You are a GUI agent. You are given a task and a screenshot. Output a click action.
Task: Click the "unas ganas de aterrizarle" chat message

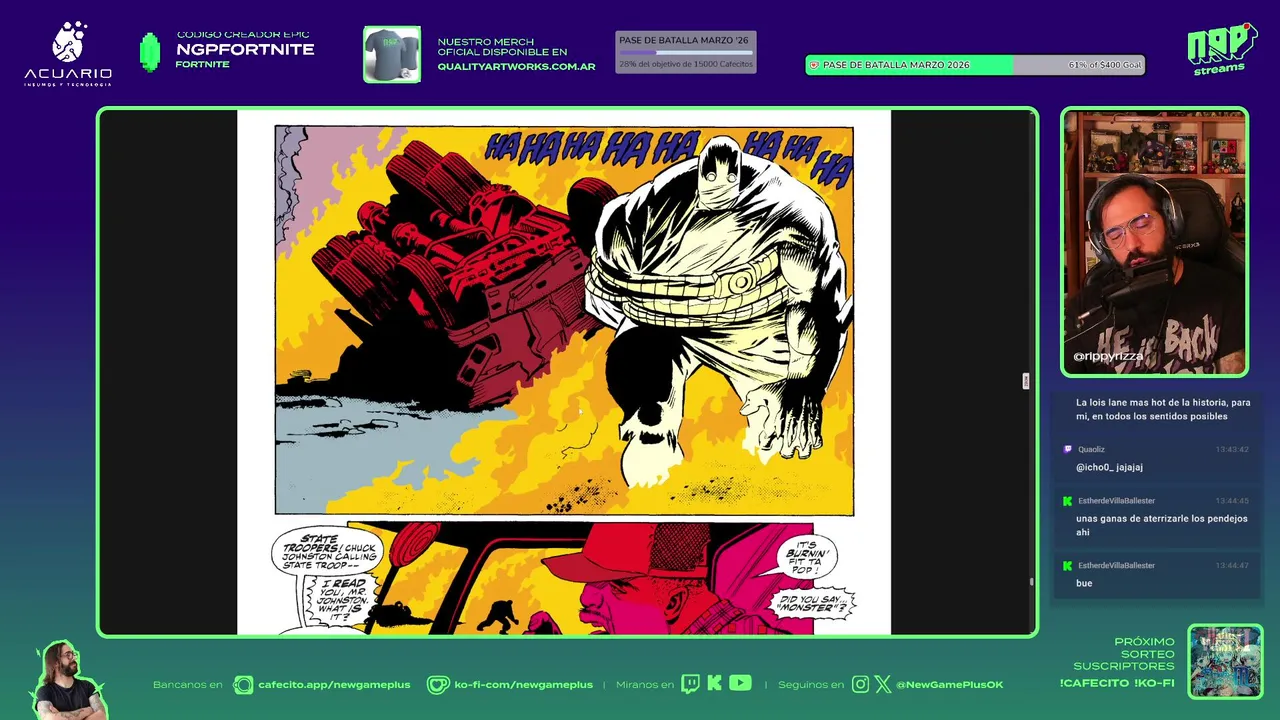[x=1161, y=526]
